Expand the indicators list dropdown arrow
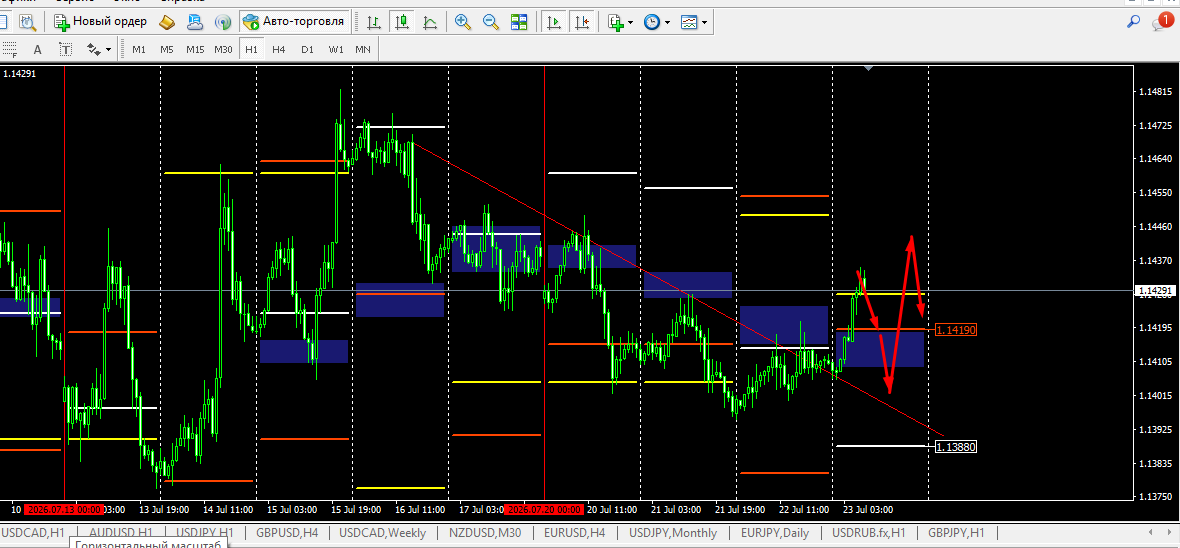 pos(631,23)
